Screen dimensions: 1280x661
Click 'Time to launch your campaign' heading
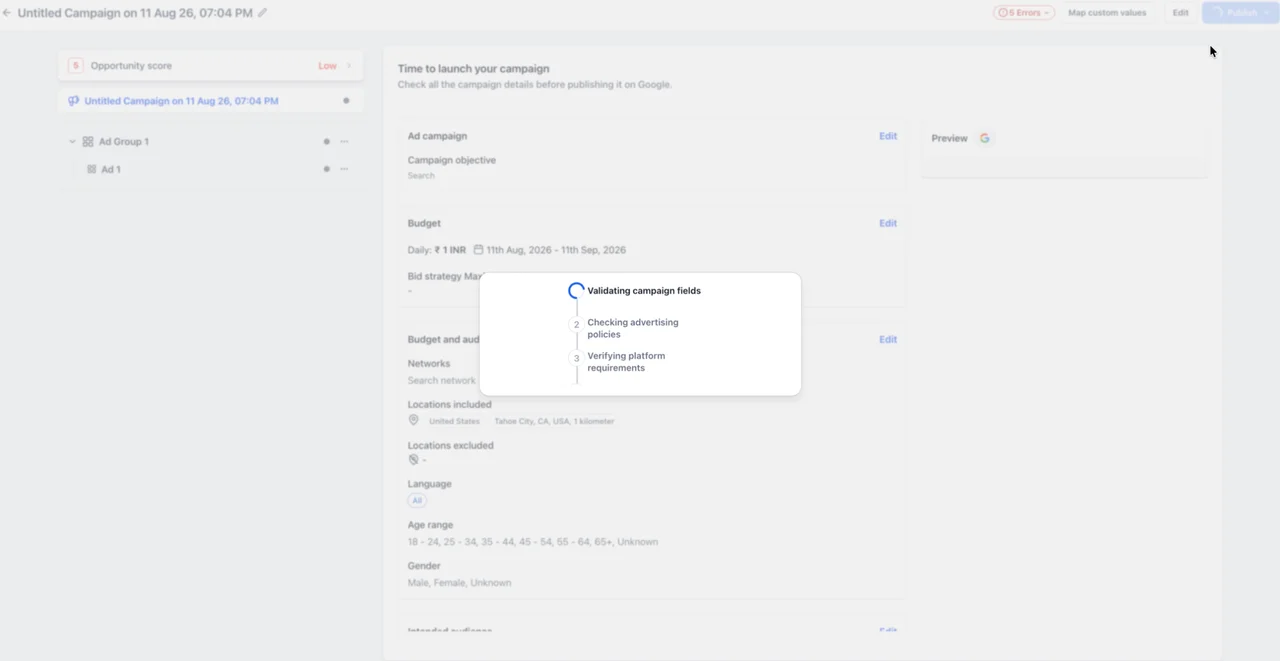tap(474, 69)
